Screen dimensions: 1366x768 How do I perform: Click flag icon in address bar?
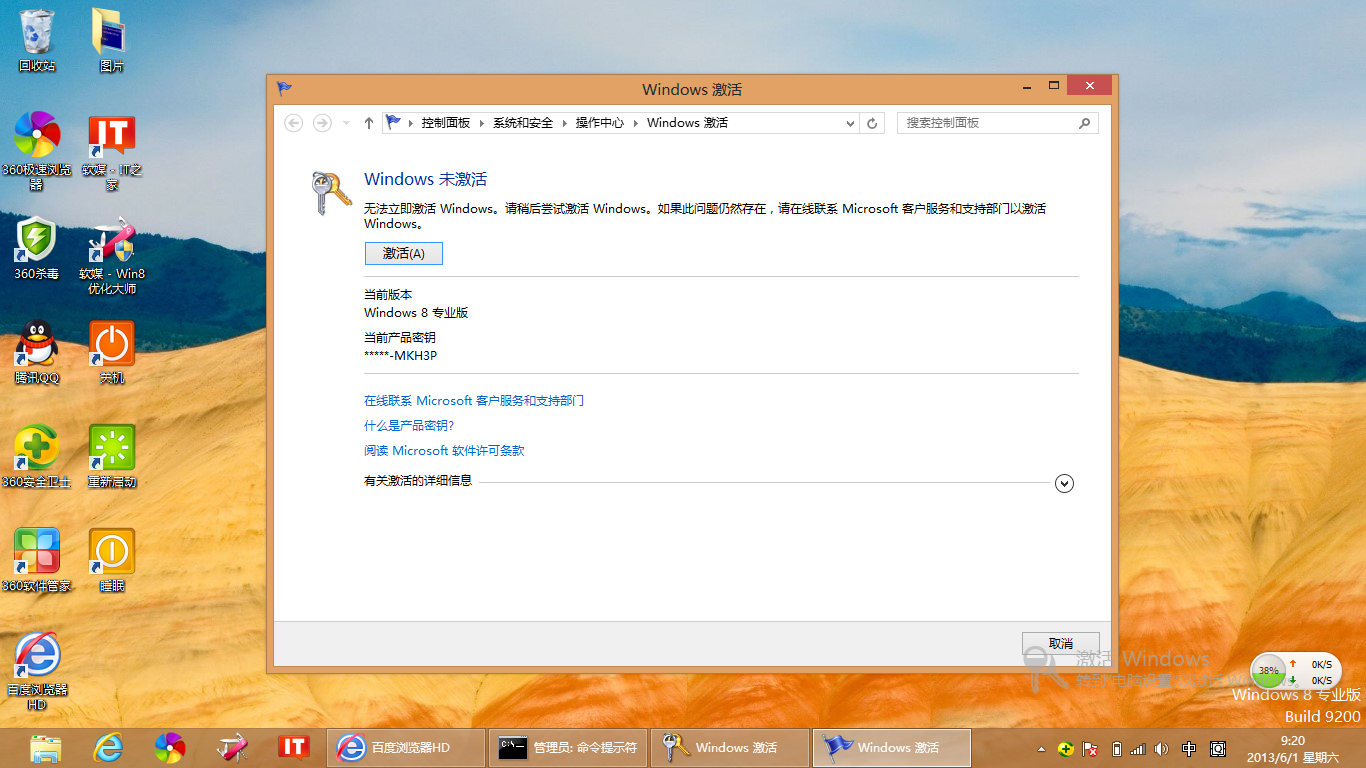click(394, 122)
